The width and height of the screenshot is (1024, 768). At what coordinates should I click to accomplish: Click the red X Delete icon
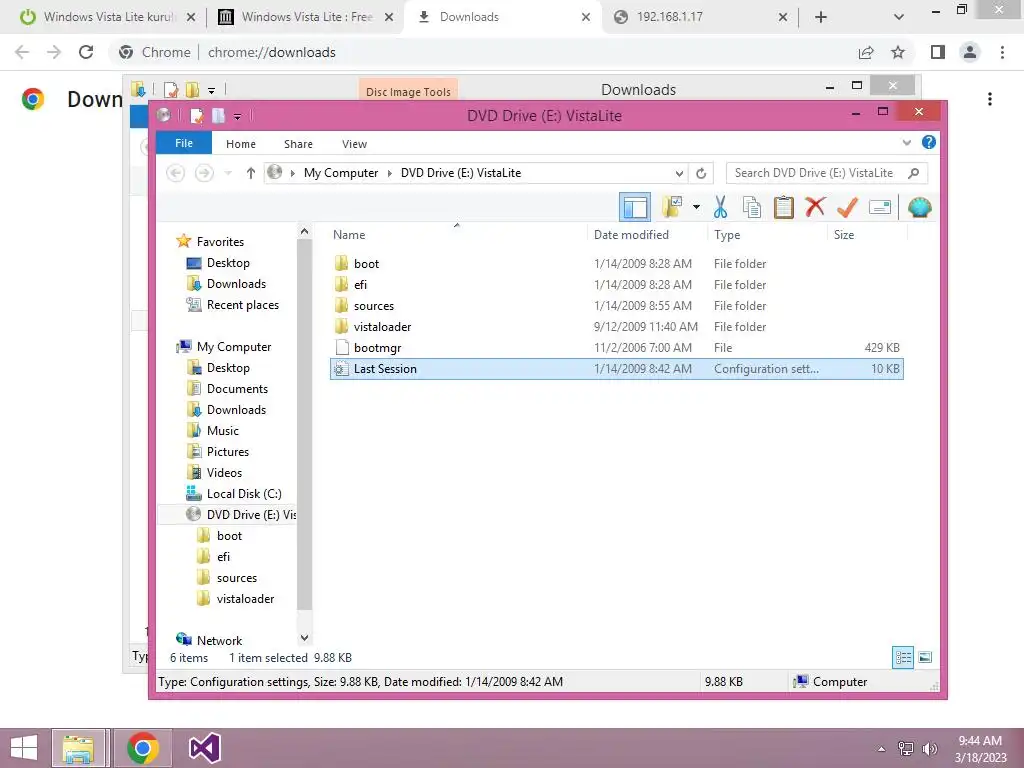815,208
